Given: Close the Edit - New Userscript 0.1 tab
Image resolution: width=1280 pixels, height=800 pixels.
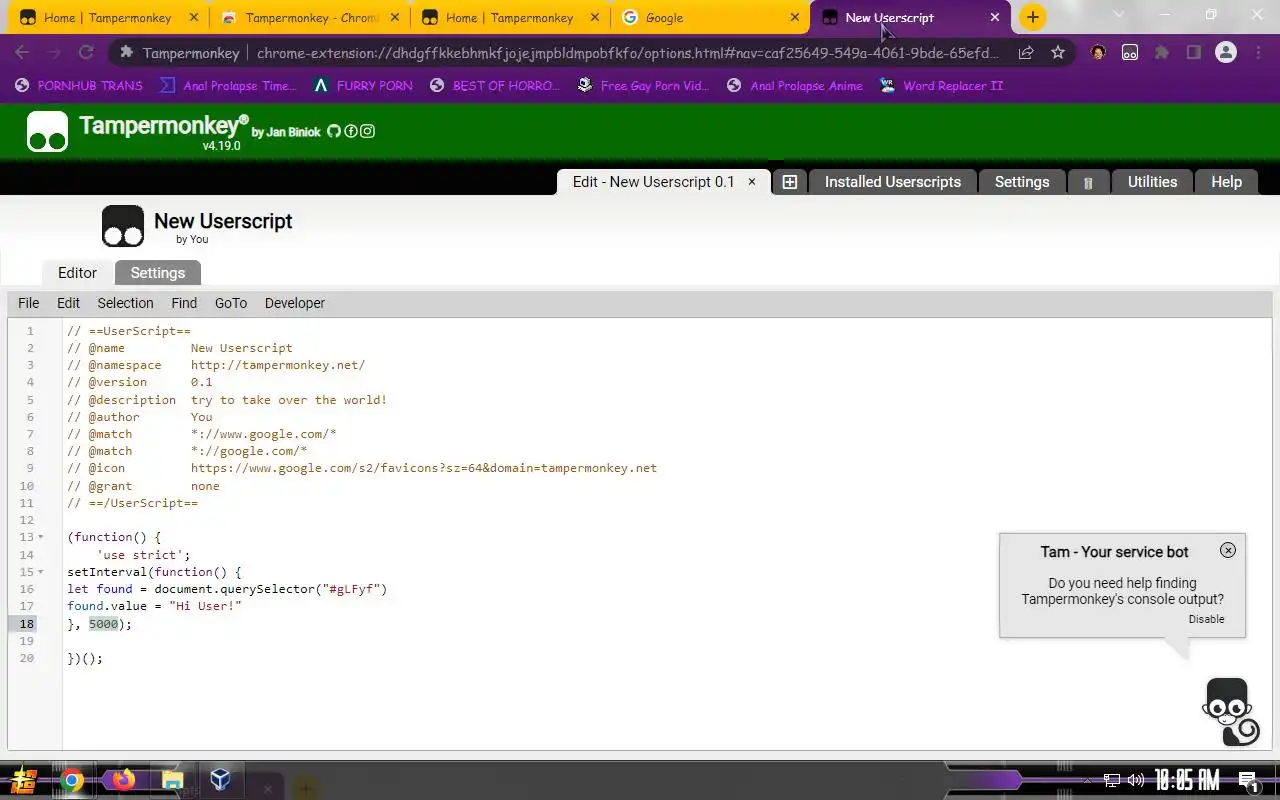Looking at the screenshot, I should point(752,182).
